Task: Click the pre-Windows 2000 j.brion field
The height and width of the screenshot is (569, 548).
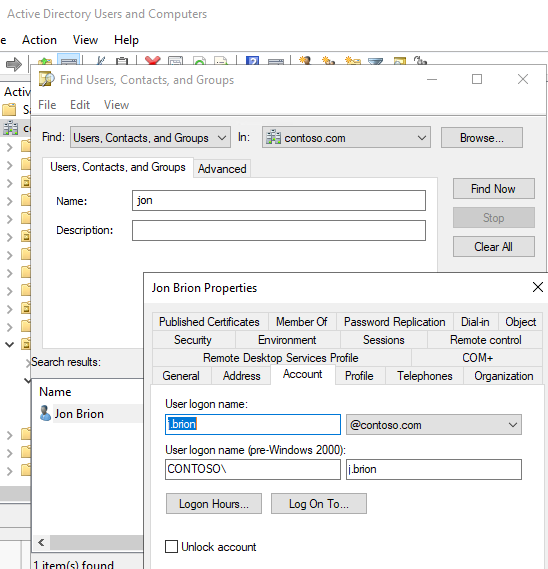Action: pyautogui.click(x=434, y=469)
